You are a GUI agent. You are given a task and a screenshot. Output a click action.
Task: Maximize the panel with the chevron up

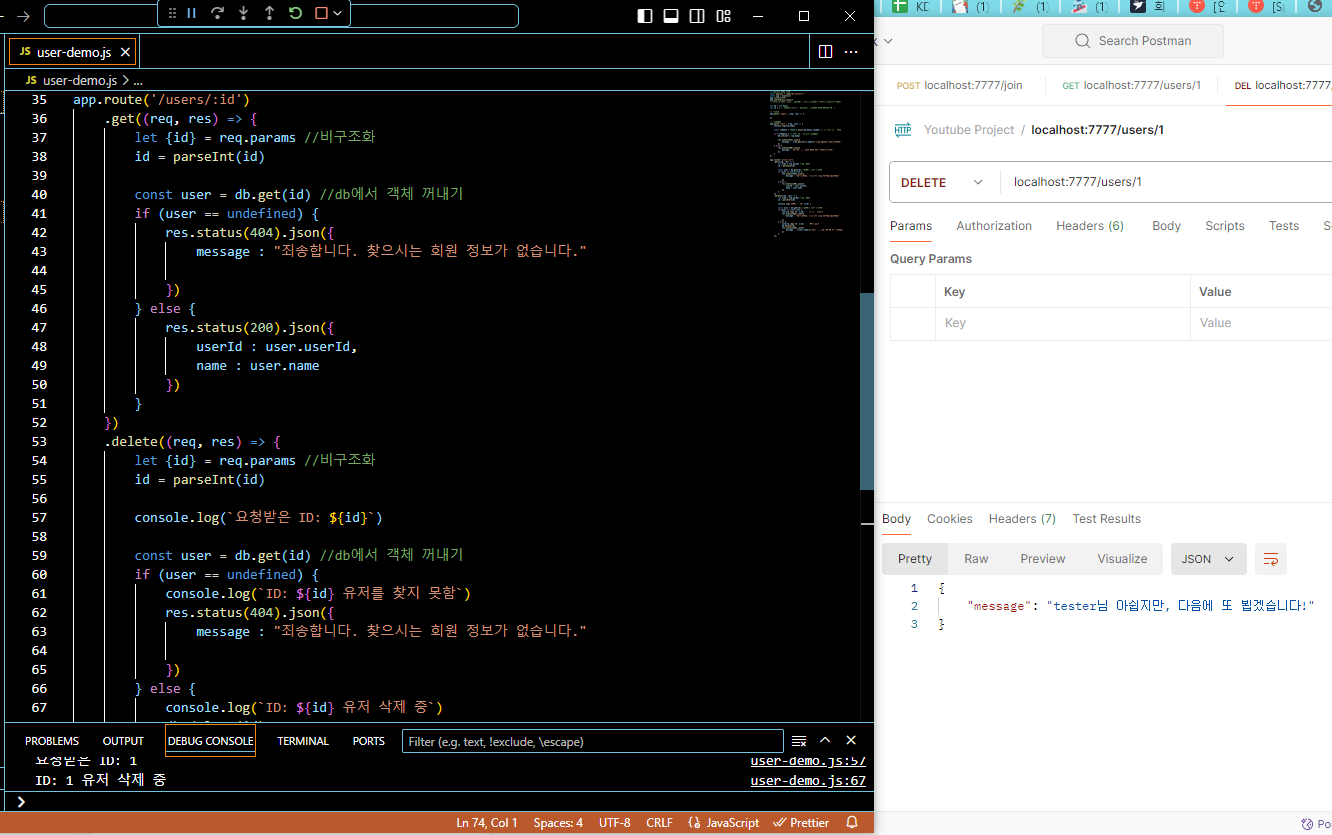(x=825, y=740)
